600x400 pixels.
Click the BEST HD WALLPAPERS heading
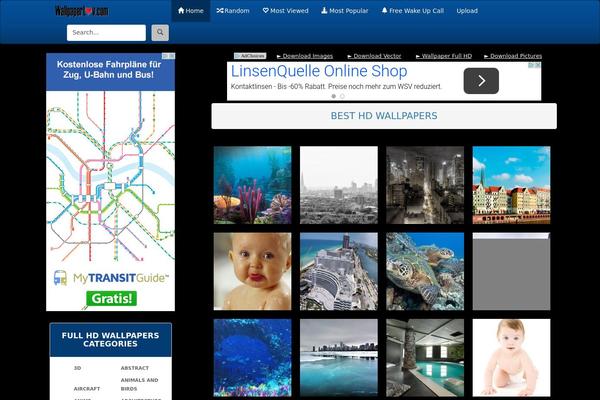[384, 116]
